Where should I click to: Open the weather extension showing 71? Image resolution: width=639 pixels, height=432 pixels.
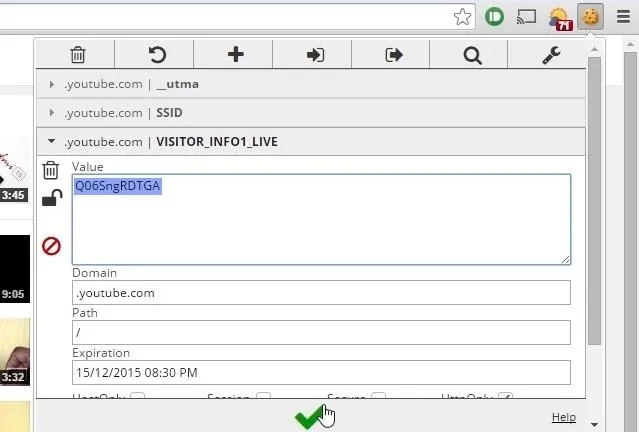point(560,19)
